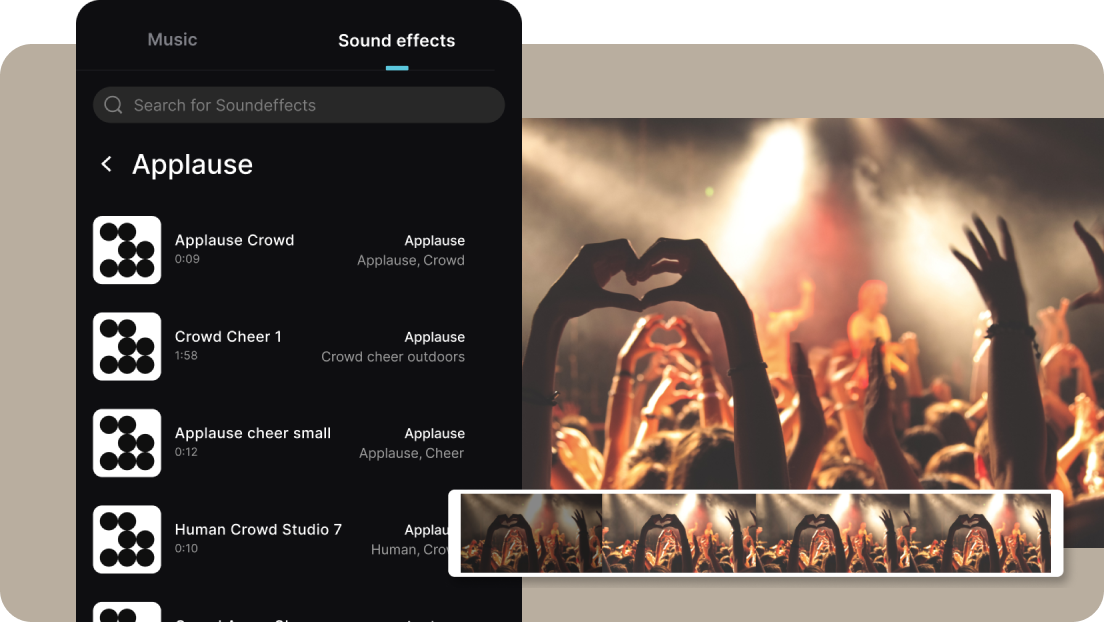The height and width of the screenshot is (622, 1104).
Task: Click the Applause category label of Crowd Cheer 1
Action: 434,337
